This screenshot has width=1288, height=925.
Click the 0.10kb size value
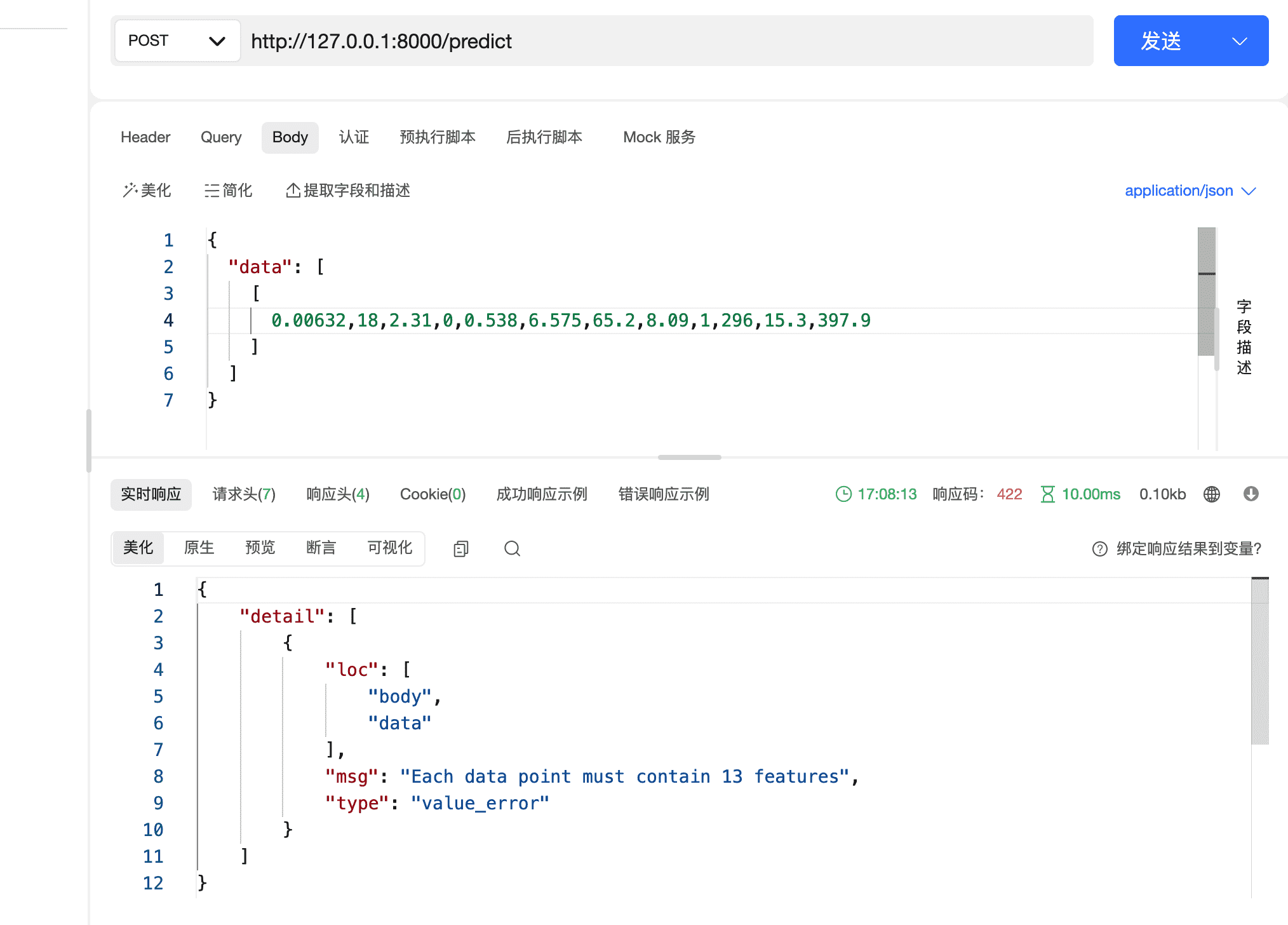tap(1162, 494)
